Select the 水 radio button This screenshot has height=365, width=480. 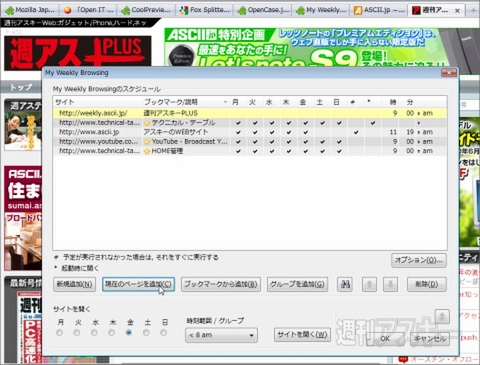coord(94,333)
